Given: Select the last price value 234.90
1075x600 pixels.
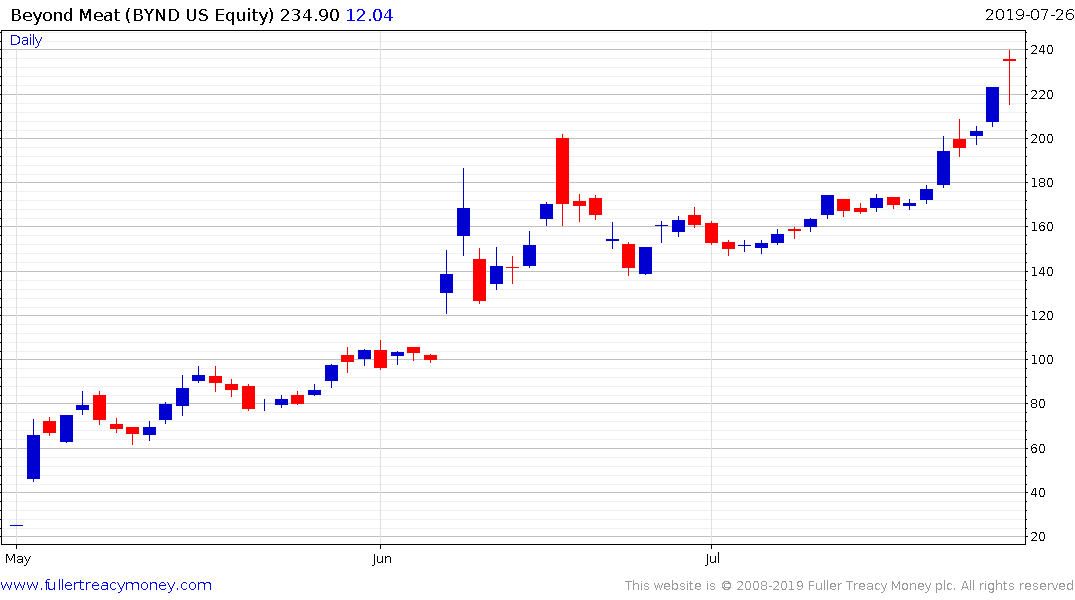Looking at the screenshot, I should [310, 15].
